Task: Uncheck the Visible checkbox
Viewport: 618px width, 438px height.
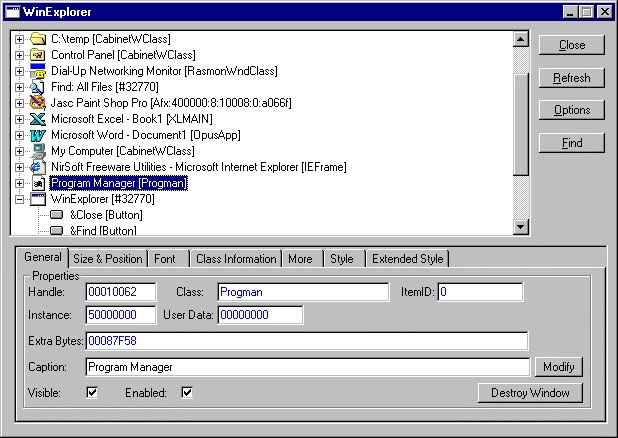Action: (x=92, y=393)
